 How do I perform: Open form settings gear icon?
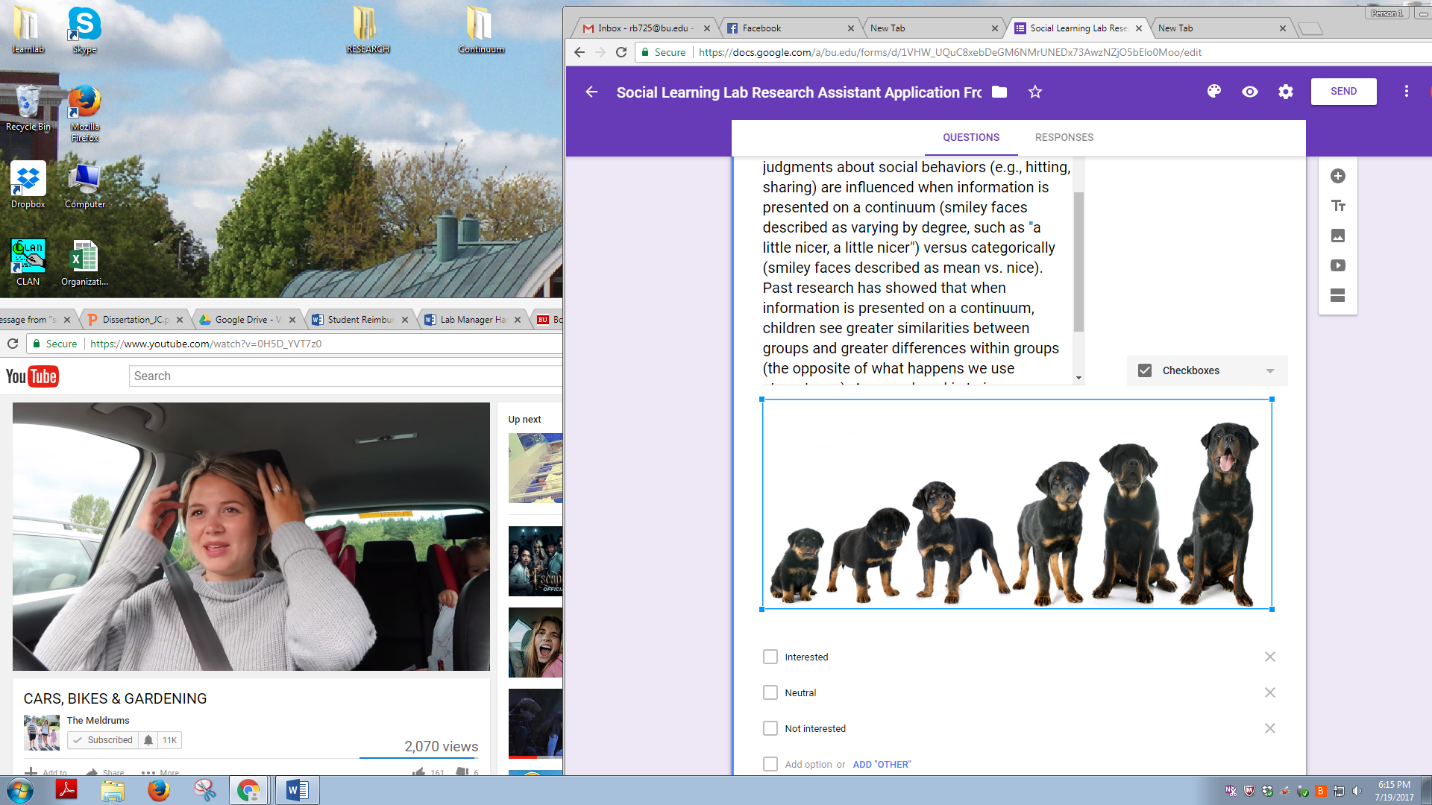(1286, 92)
